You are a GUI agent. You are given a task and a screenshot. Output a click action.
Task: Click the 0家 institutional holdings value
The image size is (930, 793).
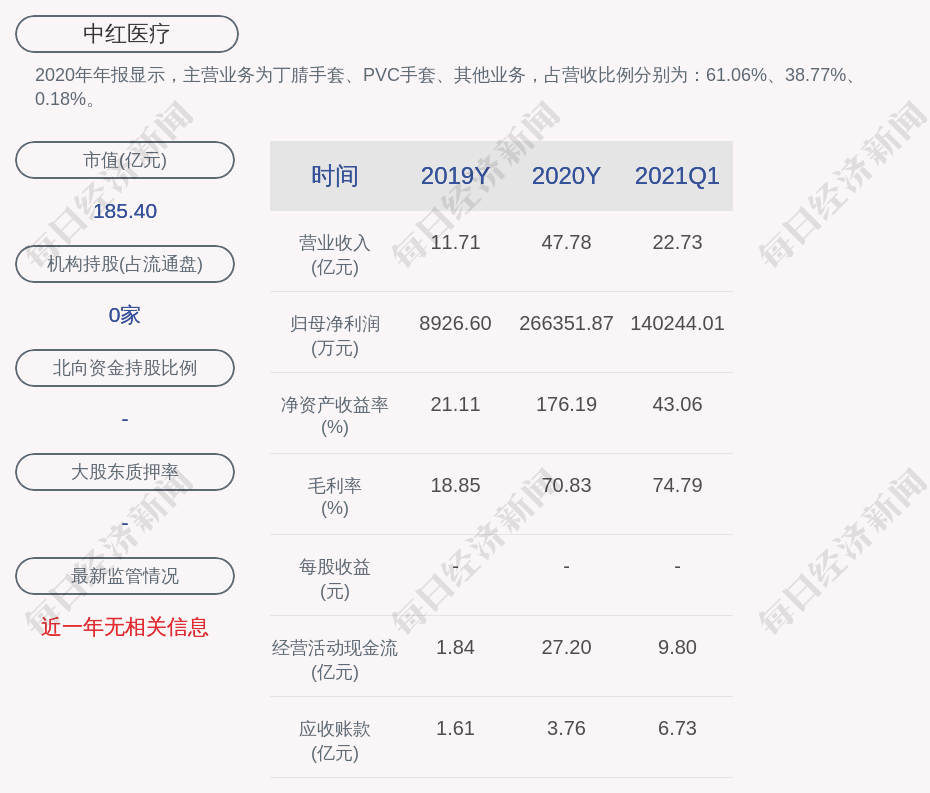[x=125, y=315]
